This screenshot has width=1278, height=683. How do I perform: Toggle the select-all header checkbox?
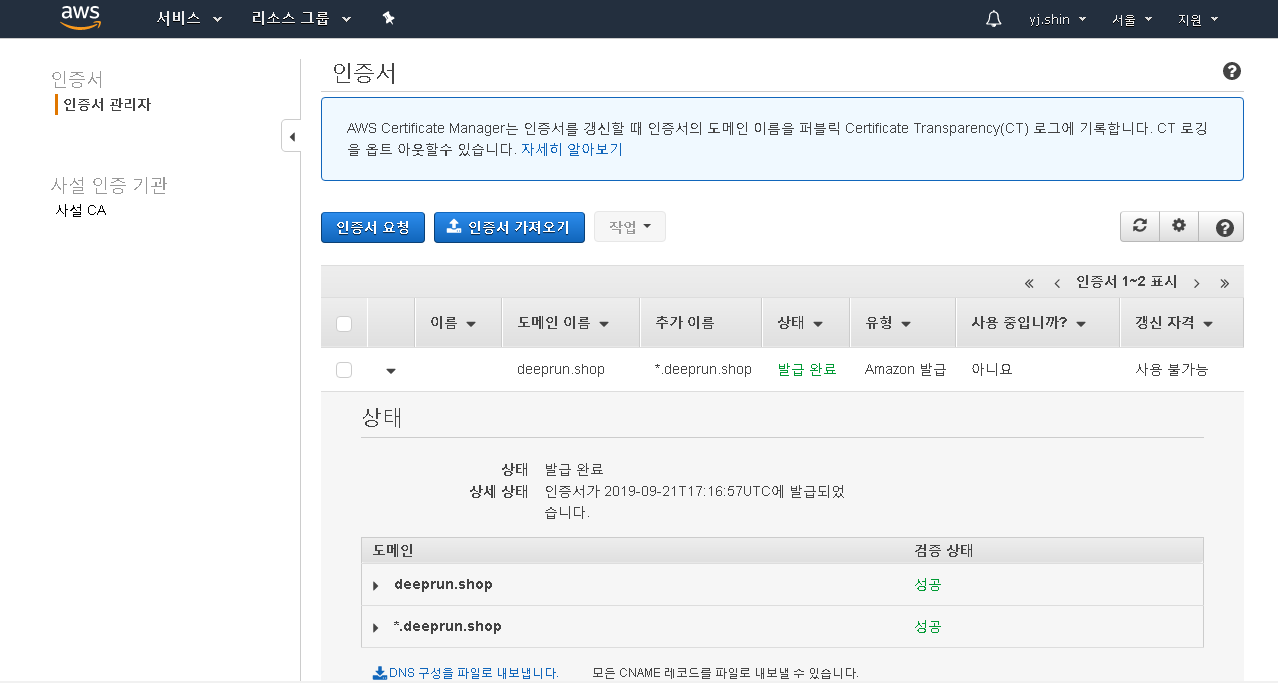(x=344, y=323)
